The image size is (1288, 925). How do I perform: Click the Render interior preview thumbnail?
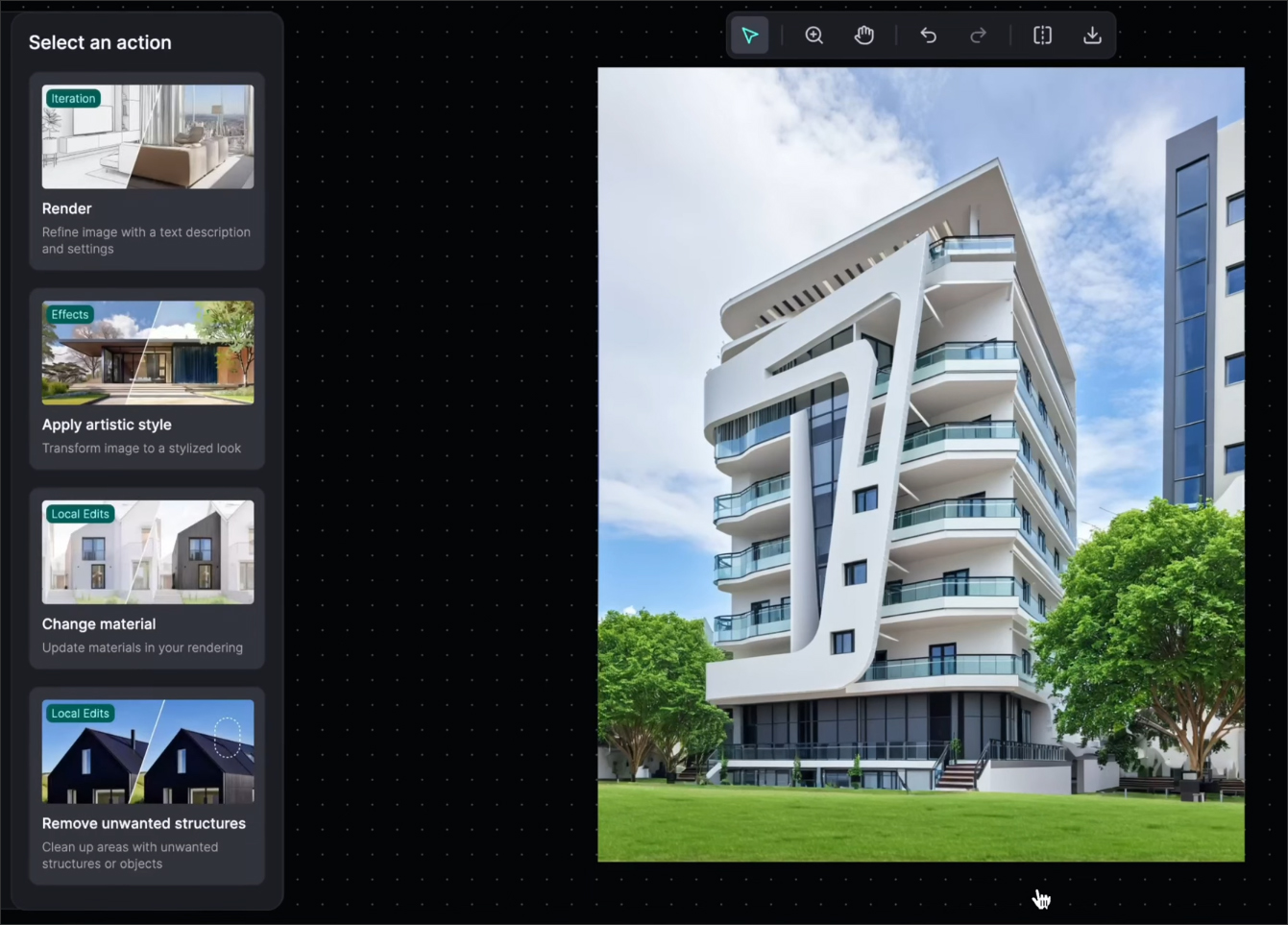click(148, 136)
